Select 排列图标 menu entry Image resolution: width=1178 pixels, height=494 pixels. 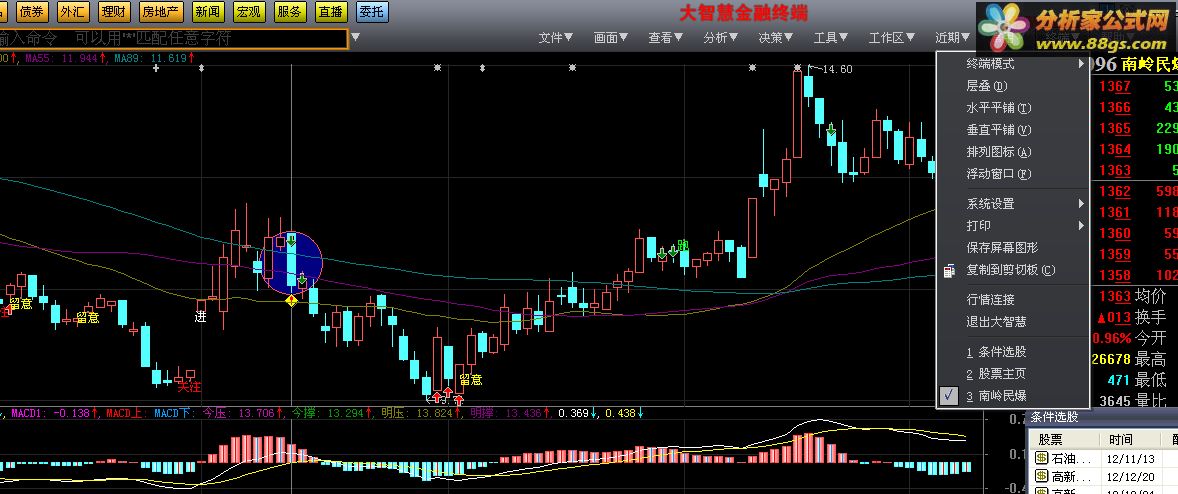[x=1012, y=152]
